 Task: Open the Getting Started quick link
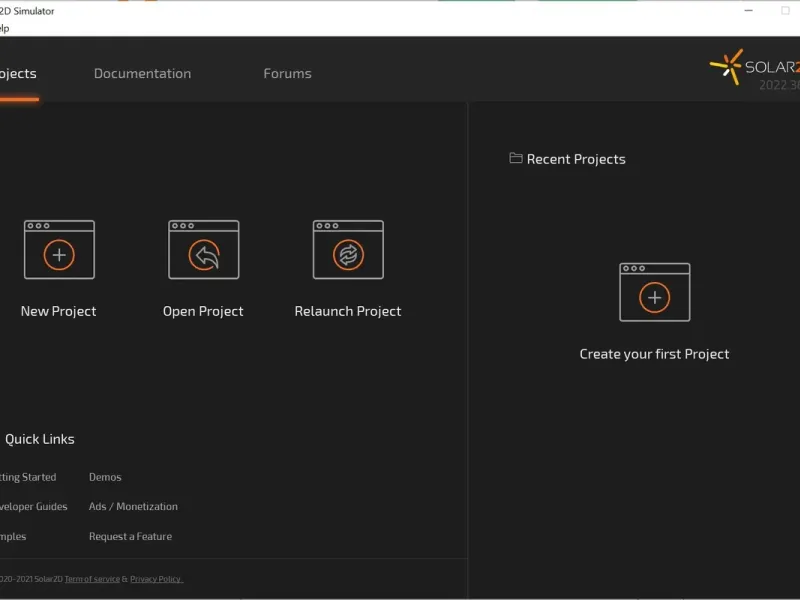click(28, 477)
